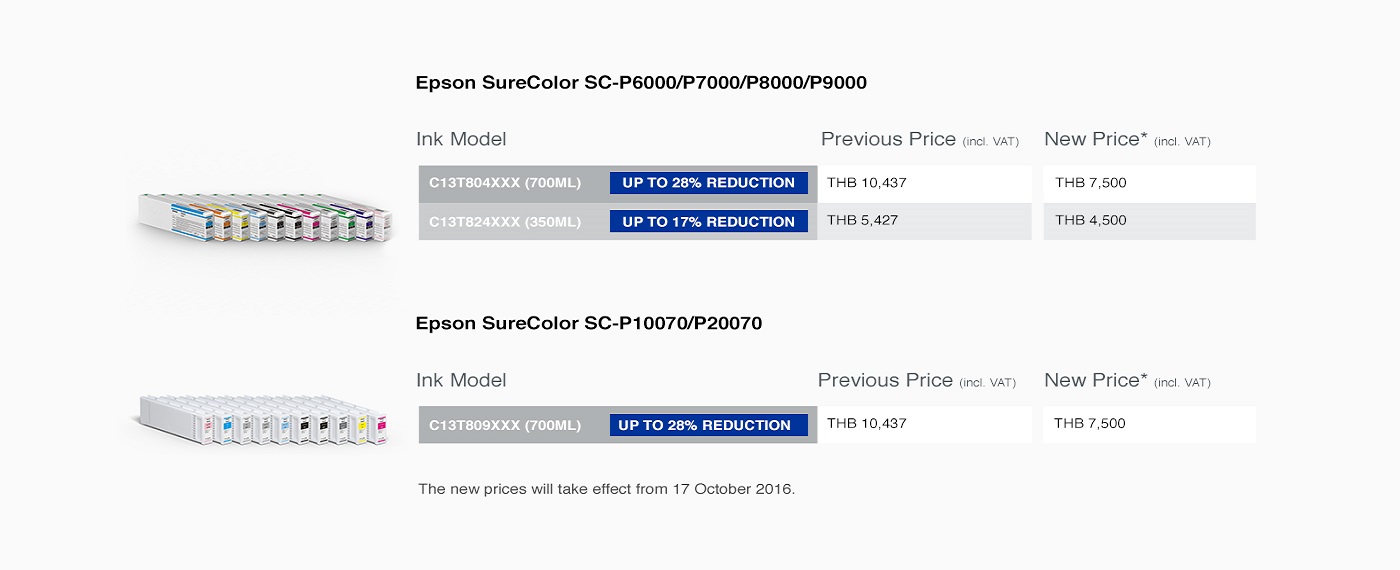Click new price THB 7,500 for C13T804XXX
Screen dimensions: 1400x570
[x=1090, y=183]
